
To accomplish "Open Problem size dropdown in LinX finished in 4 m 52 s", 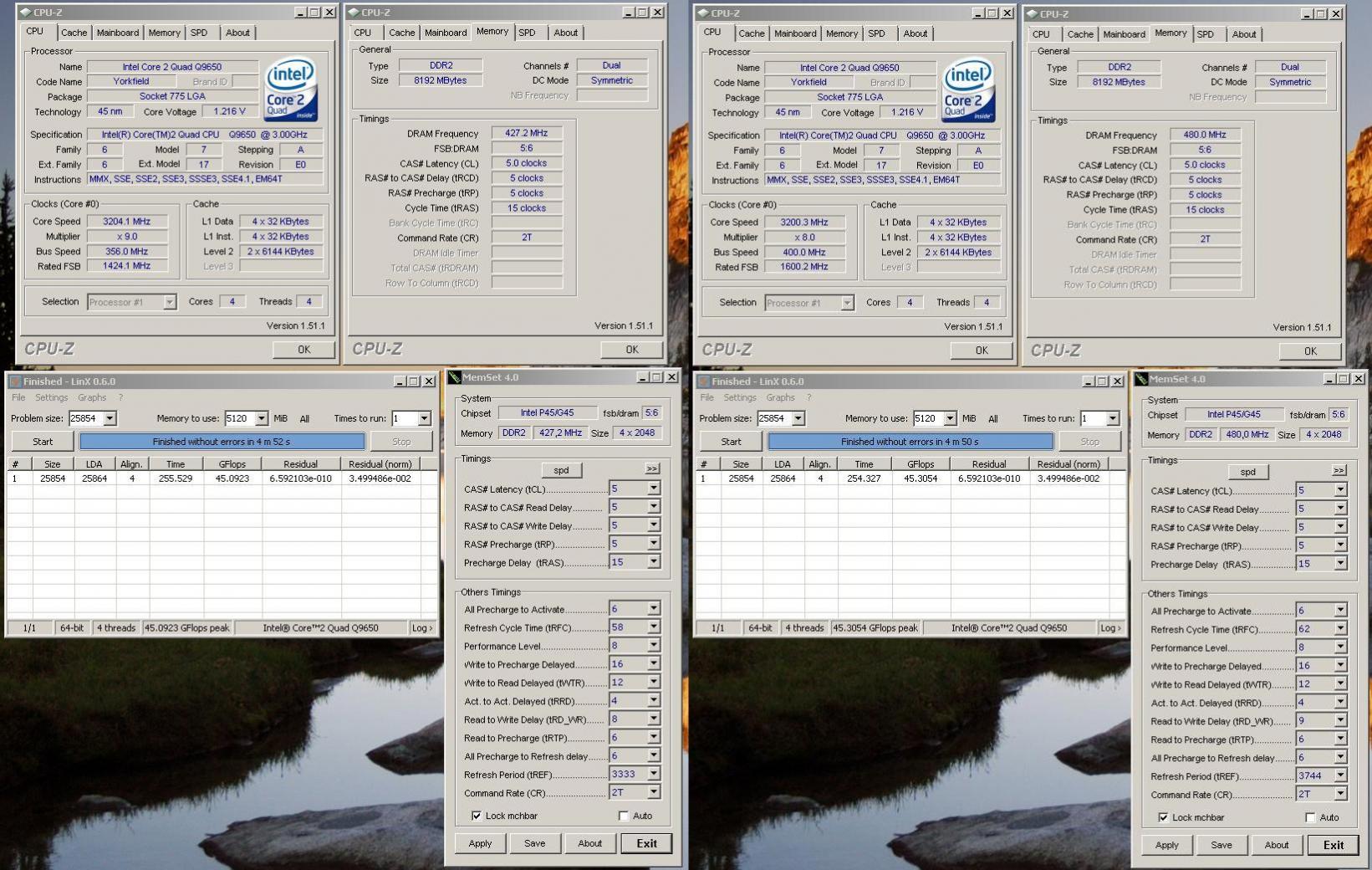I will pyautogui.click(x=110, y=418).
